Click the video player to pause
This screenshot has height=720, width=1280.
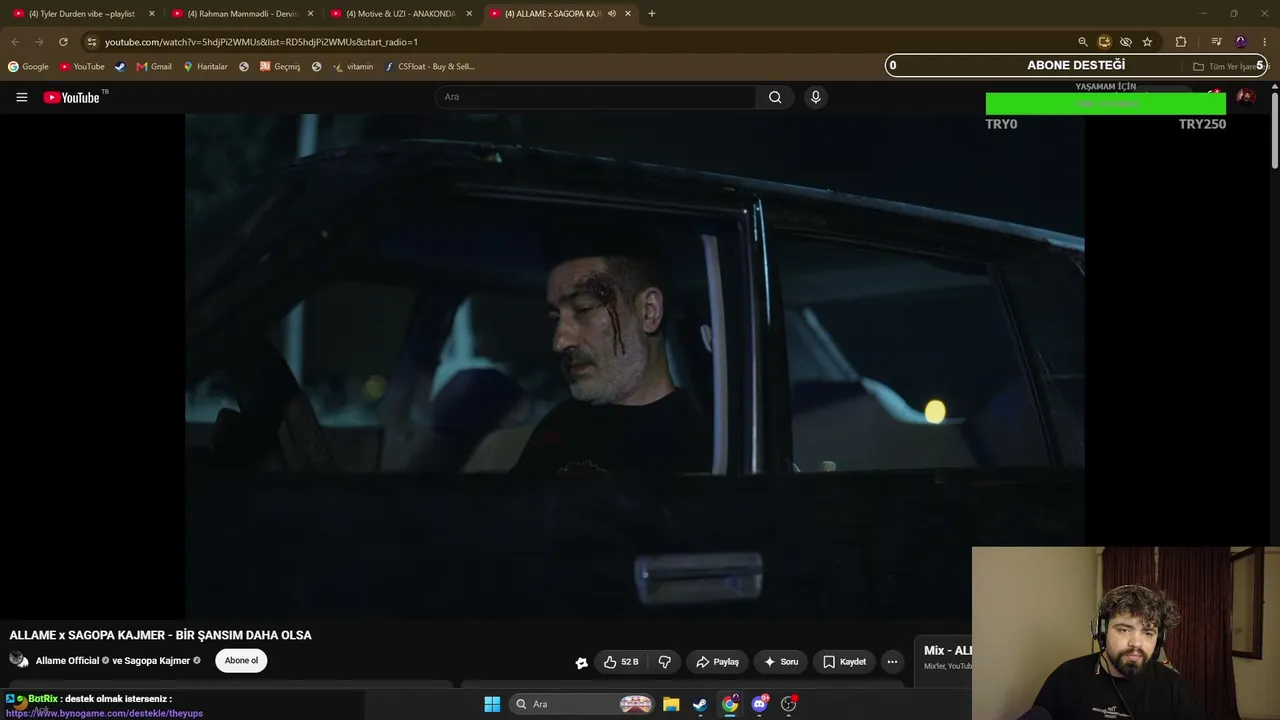tap(634, 365)
